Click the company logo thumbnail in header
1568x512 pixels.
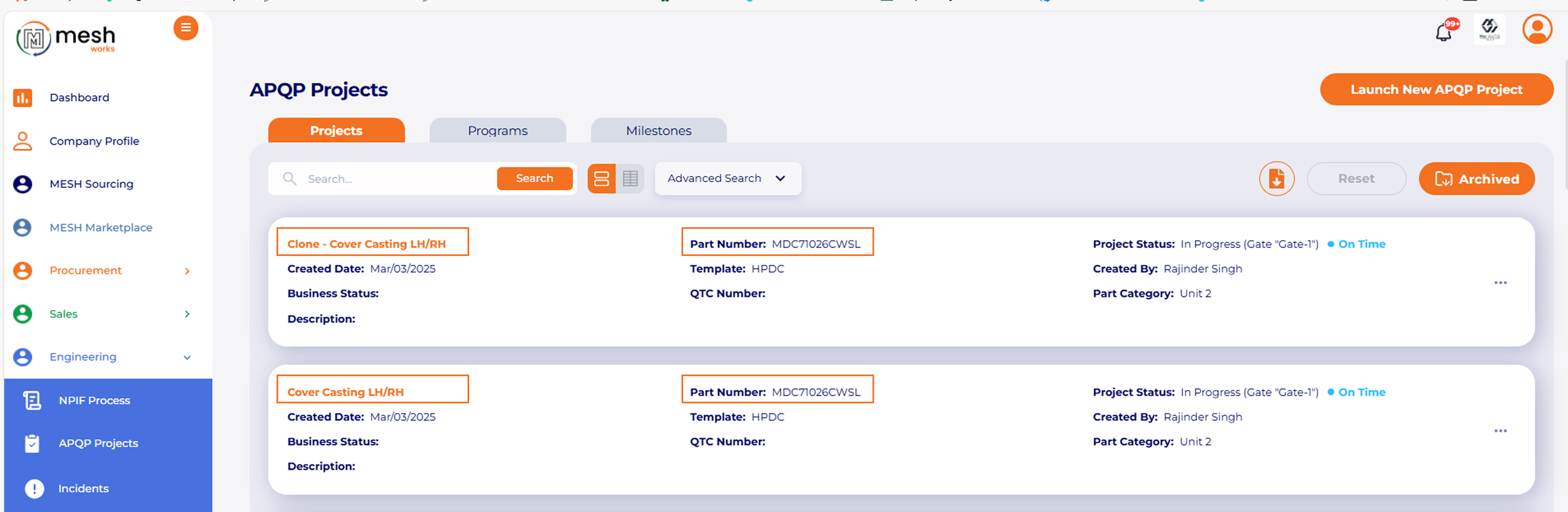tap(1489, 29)
